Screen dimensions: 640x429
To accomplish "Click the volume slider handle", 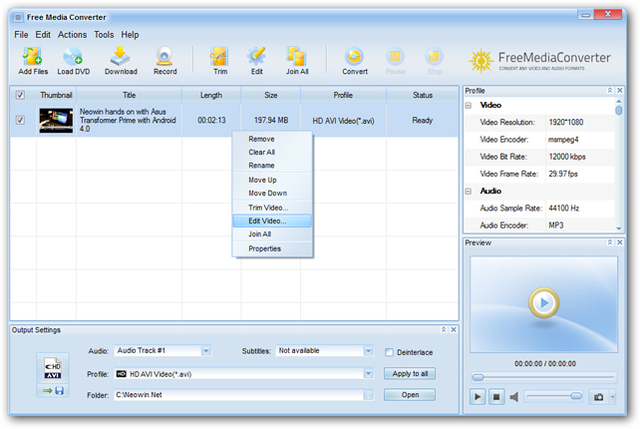I will (576, 396).
